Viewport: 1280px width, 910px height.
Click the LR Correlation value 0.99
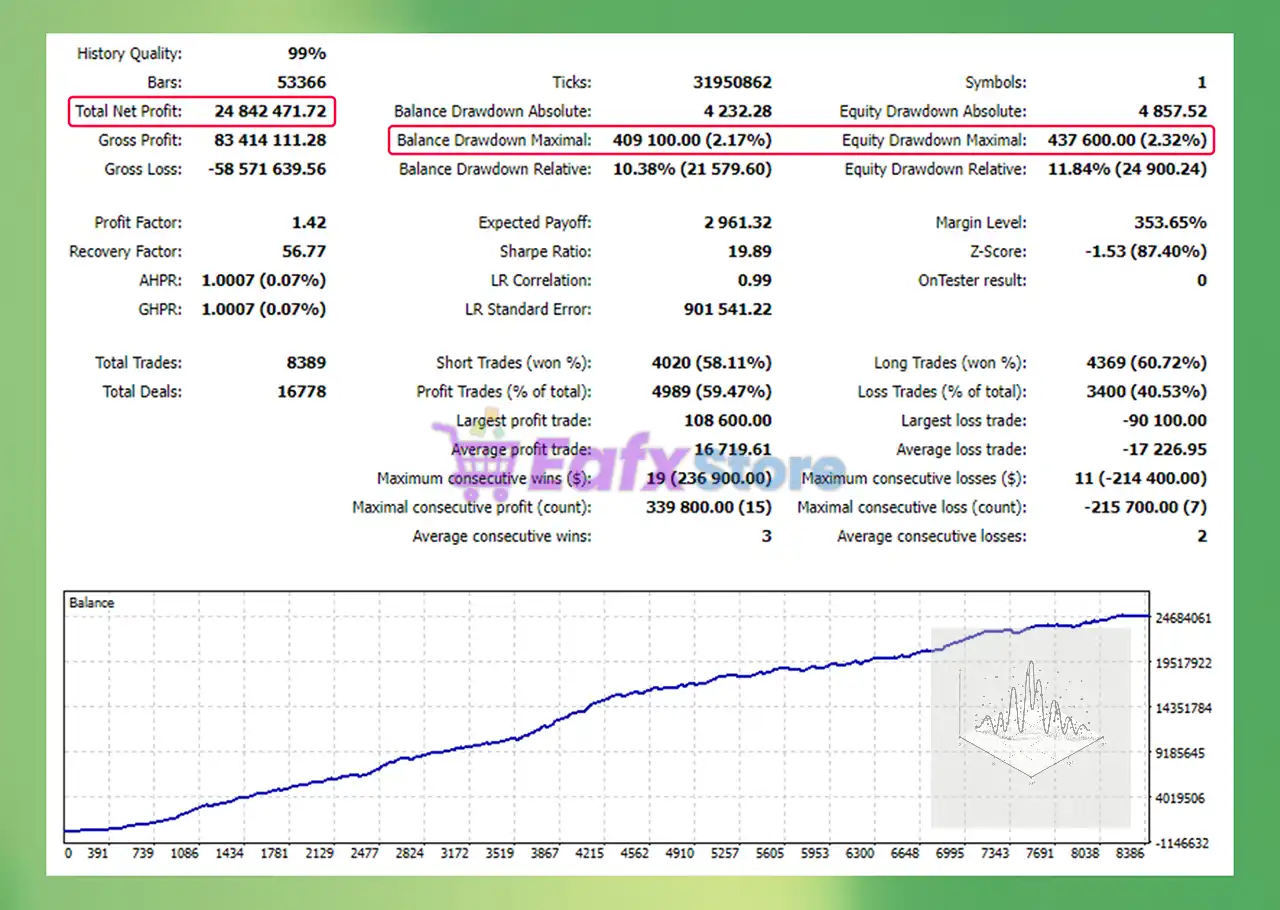(x=755, y=281)
